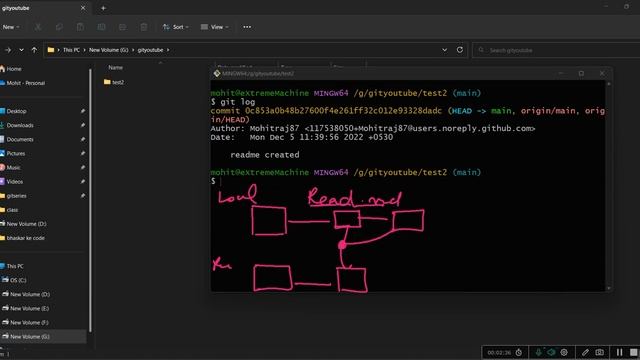640x360 pixels.
Task: Click the Rename icon in the Explorer toolbar
Action: pyautogui.click(x=101, y=27)
